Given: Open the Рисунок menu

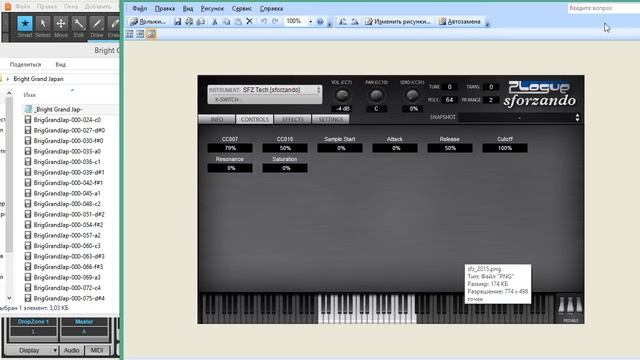Looking at the screenshot, I should tap(212, 9).
